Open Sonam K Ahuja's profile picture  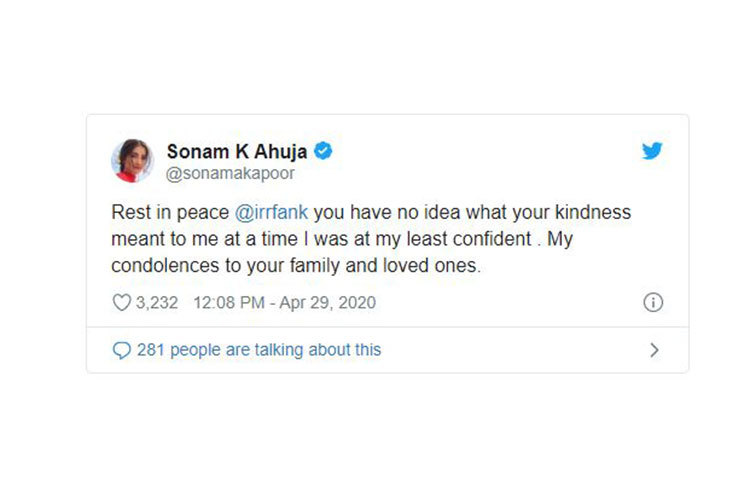coord(132,161)
